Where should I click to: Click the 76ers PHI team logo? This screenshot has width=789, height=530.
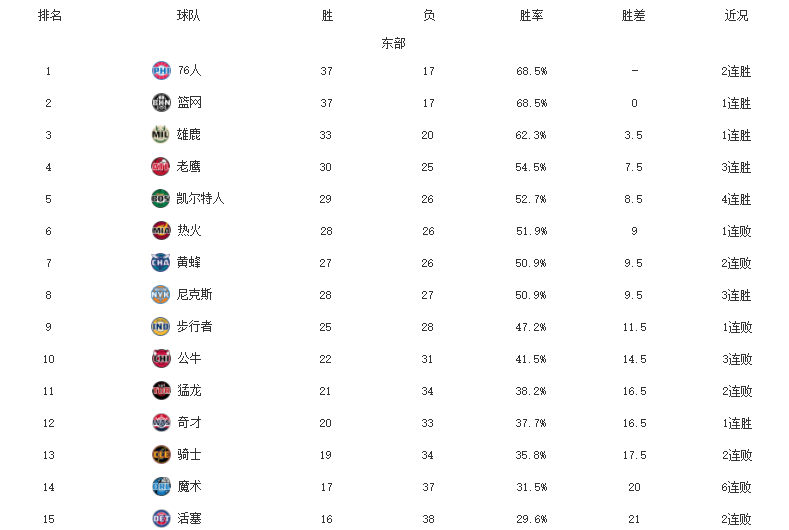pyautogui.click(x=161, y=70)
